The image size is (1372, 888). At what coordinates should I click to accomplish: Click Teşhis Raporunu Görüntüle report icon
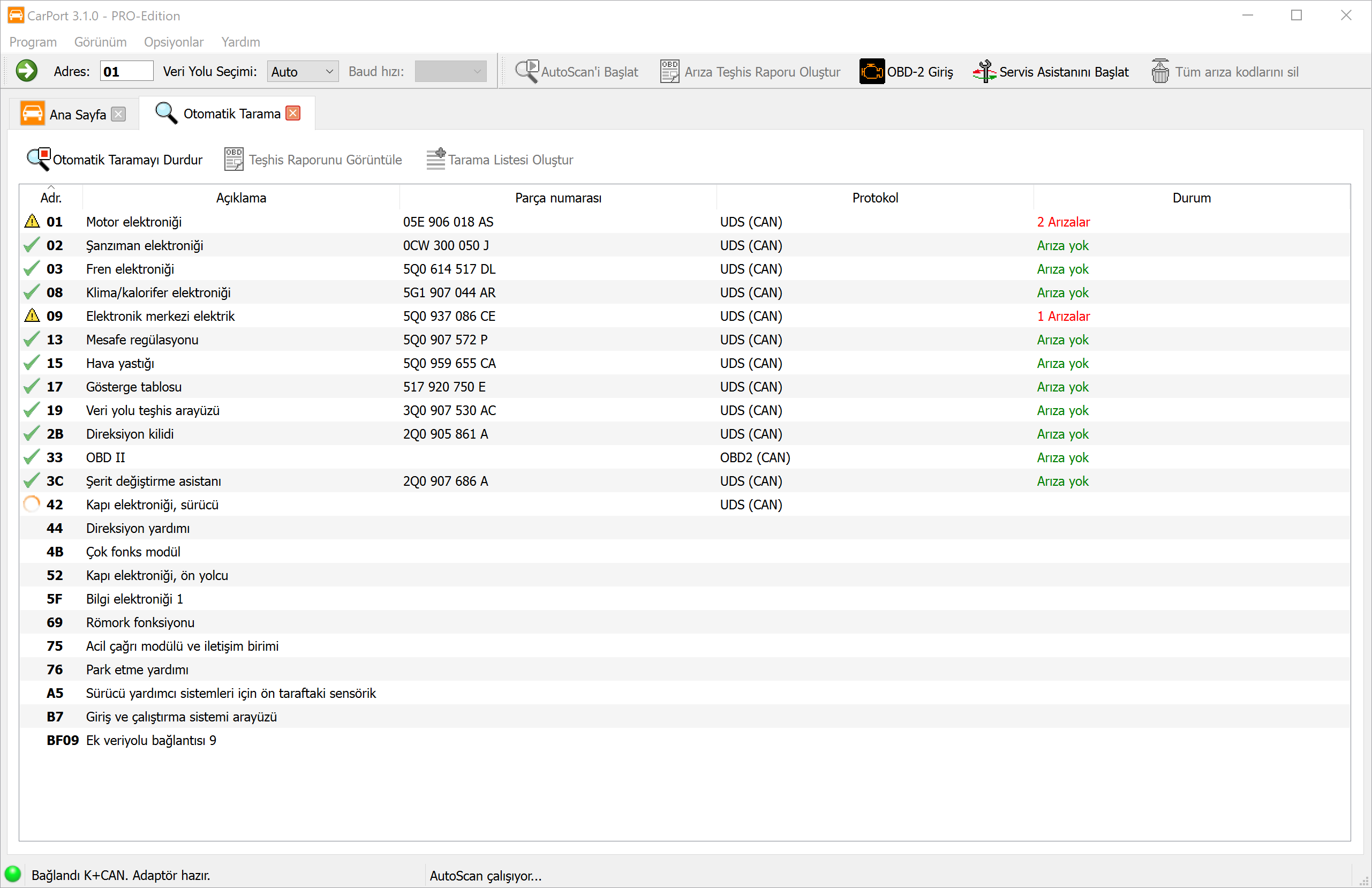click(233, 159)
